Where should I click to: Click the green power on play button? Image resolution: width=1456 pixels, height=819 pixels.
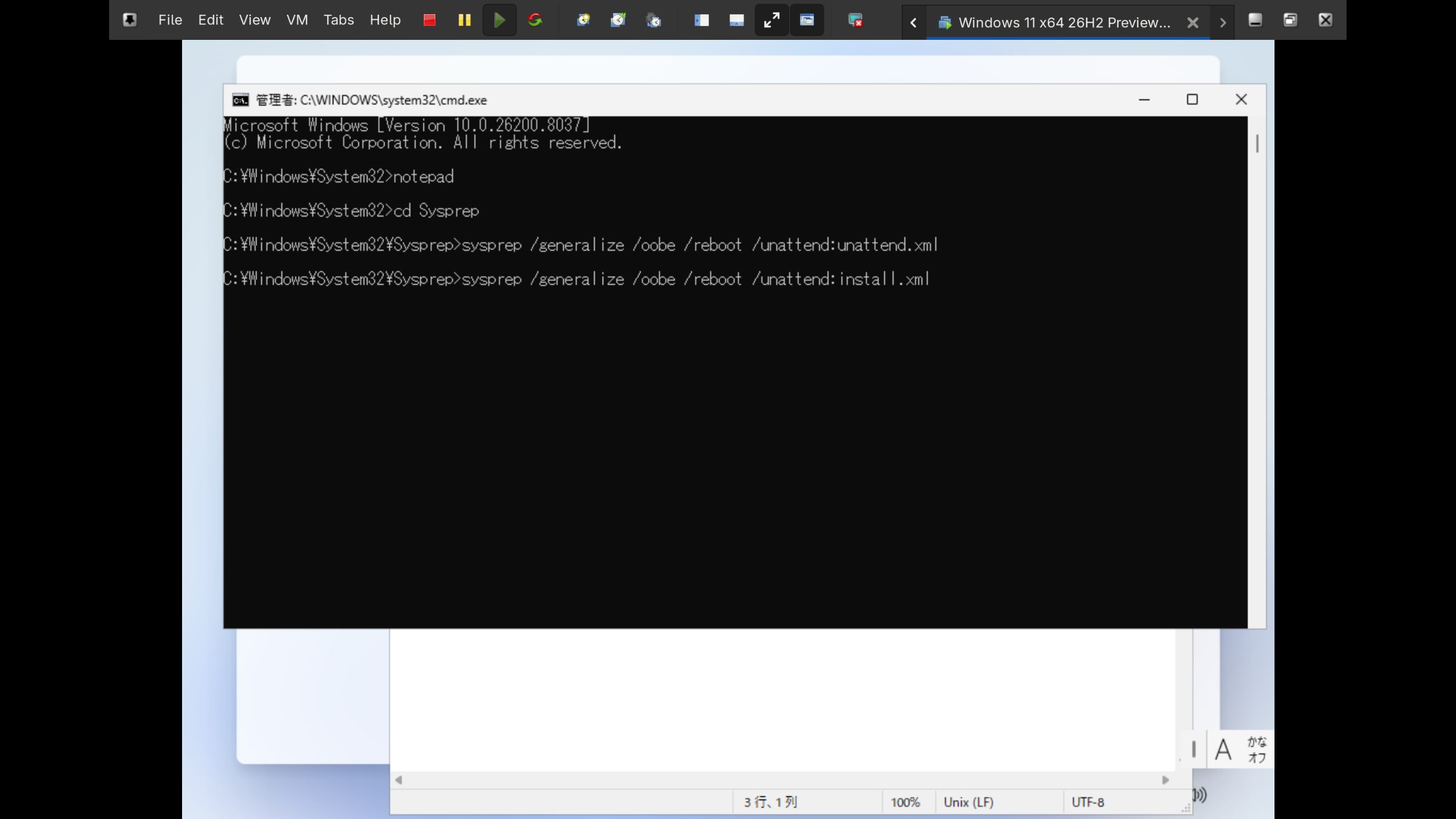500,20
